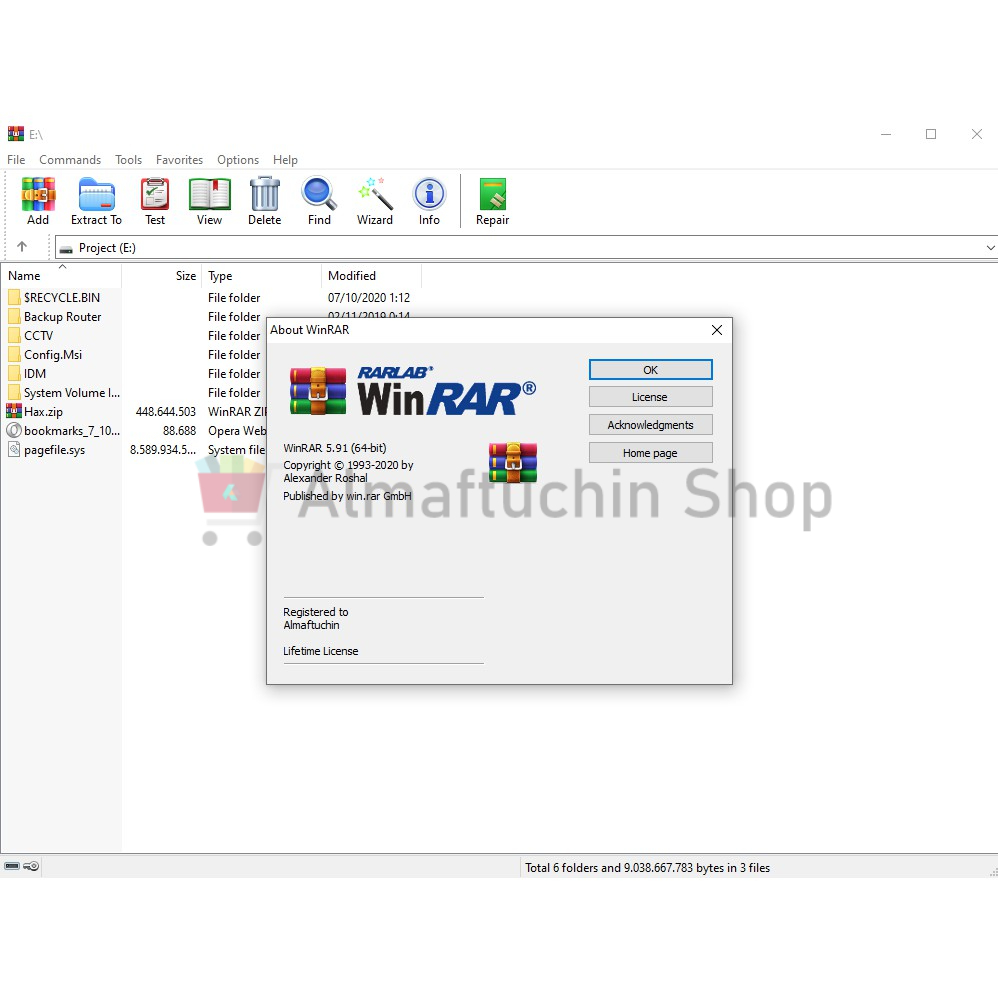This screenshot has width=998, height=998.
Task: Sort files by the Size column header
Action: tap(162, 276)
